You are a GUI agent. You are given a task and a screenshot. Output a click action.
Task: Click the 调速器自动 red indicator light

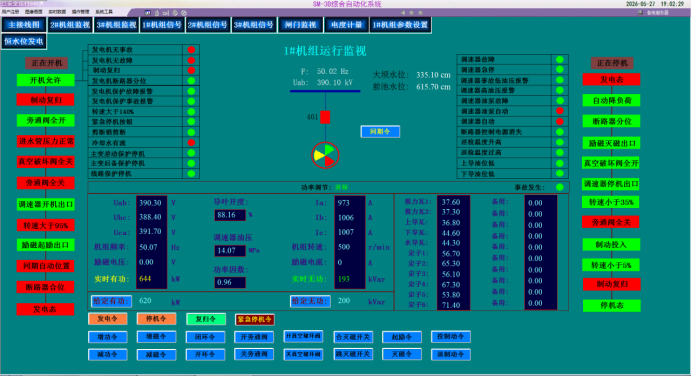click(560, 121)
